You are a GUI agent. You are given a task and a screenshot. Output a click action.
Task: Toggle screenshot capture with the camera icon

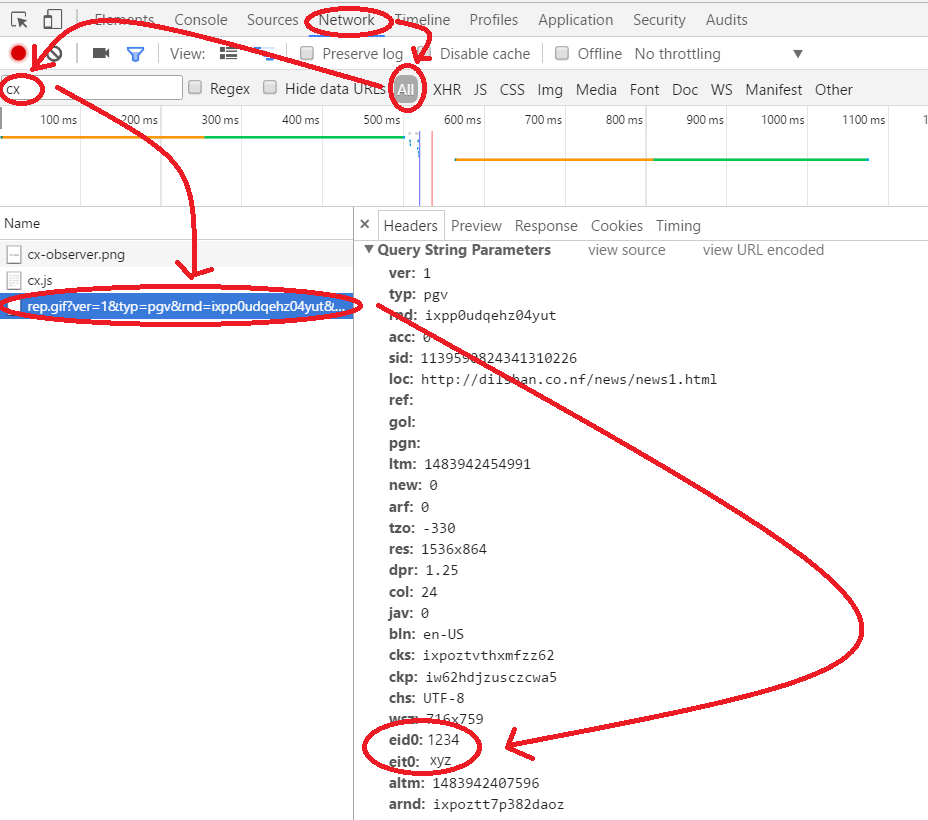(101, 54)
